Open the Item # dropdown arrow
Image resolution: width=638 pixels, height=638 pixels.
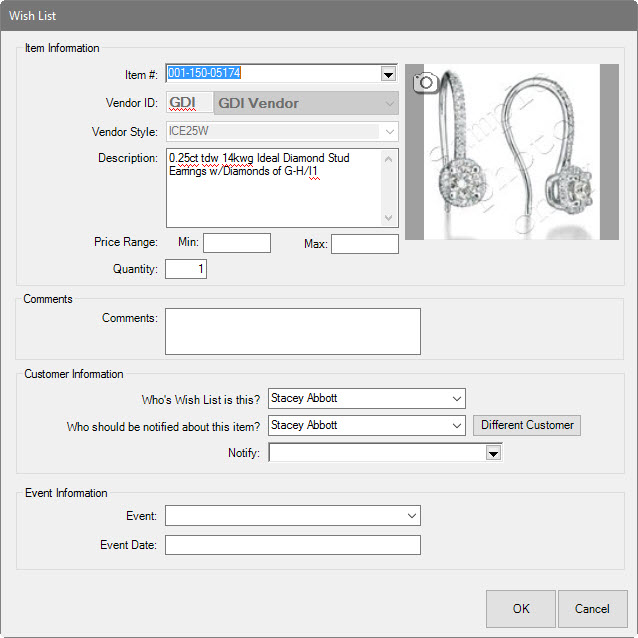click(388, 74)
